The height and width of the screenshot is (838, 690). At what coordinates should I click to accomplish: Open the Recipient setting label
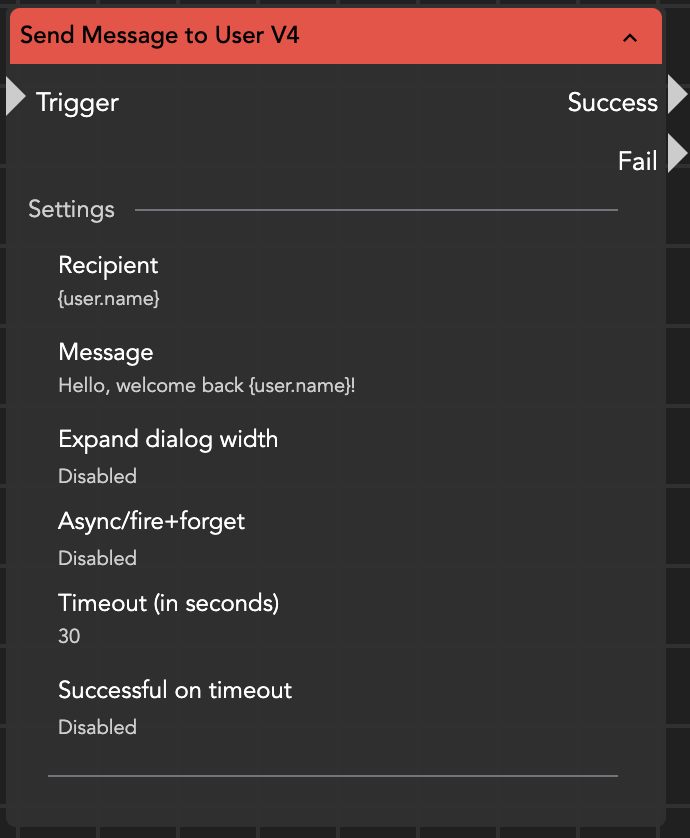click(x=108, y=265)
